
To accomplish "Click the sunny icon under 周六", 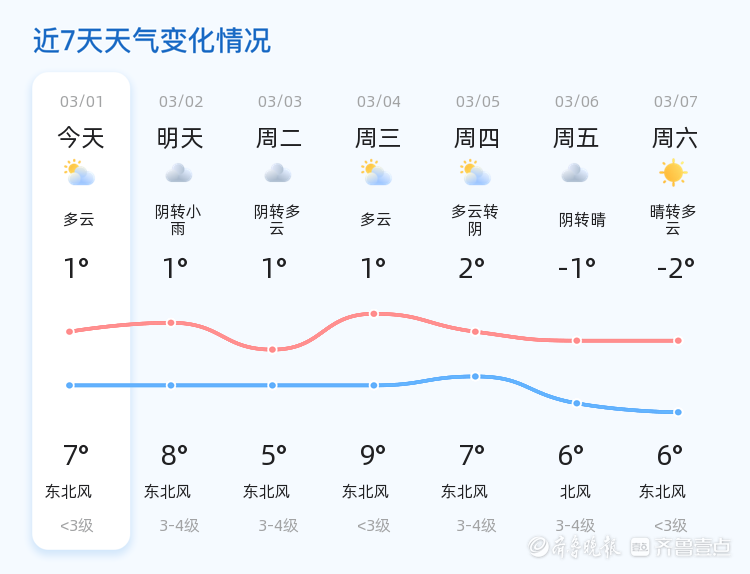I will (673, 173).
